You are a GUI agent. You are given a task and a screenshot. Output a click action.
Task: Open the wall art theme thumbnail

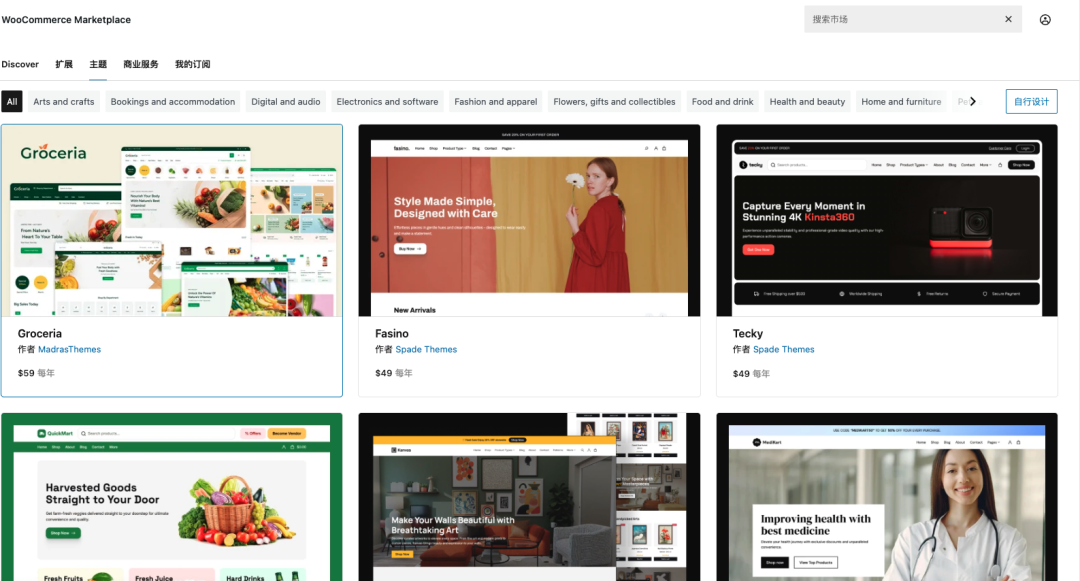pos(529,497)
